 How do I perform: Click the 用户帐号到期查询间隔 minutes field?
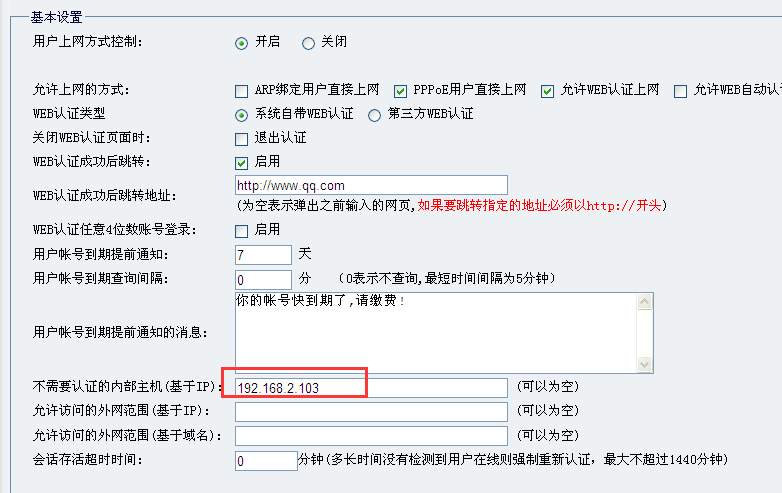[263, 279]
